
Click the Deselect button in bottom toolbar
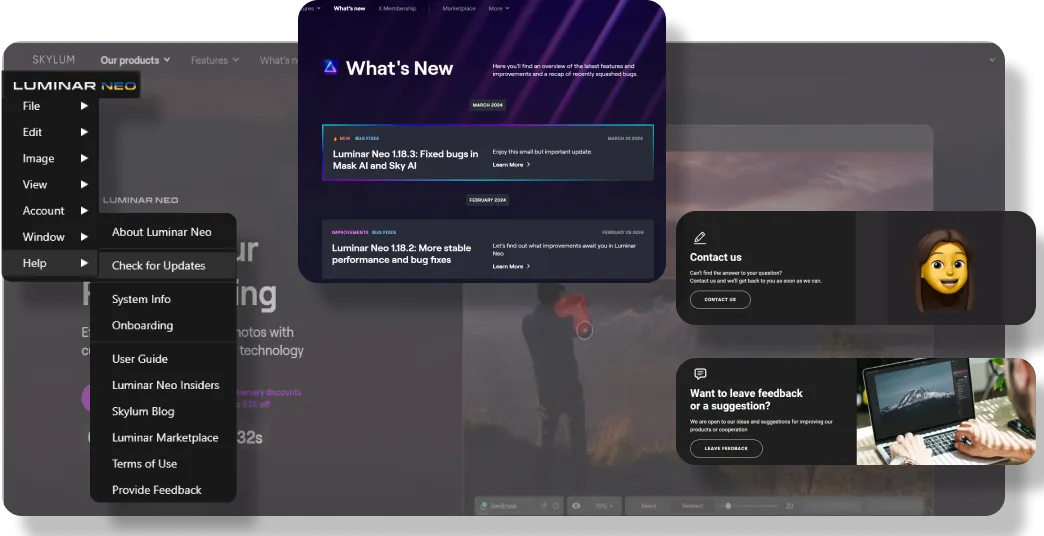[x=692, y=506]
